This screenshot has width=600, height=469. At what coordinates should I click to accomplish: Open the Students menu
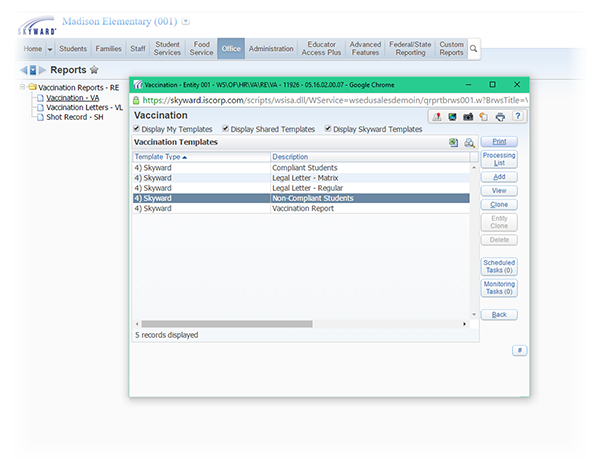pos(73,49)
